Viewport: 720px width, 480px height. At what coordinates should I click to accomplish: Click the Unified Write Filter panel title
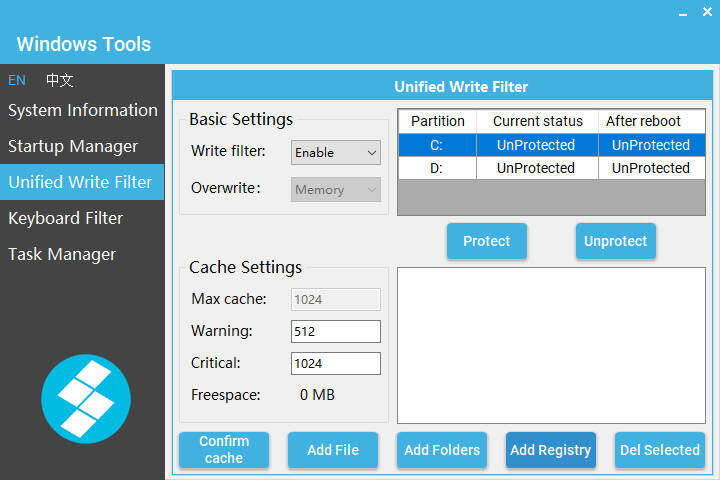click(x=461, y=87)
